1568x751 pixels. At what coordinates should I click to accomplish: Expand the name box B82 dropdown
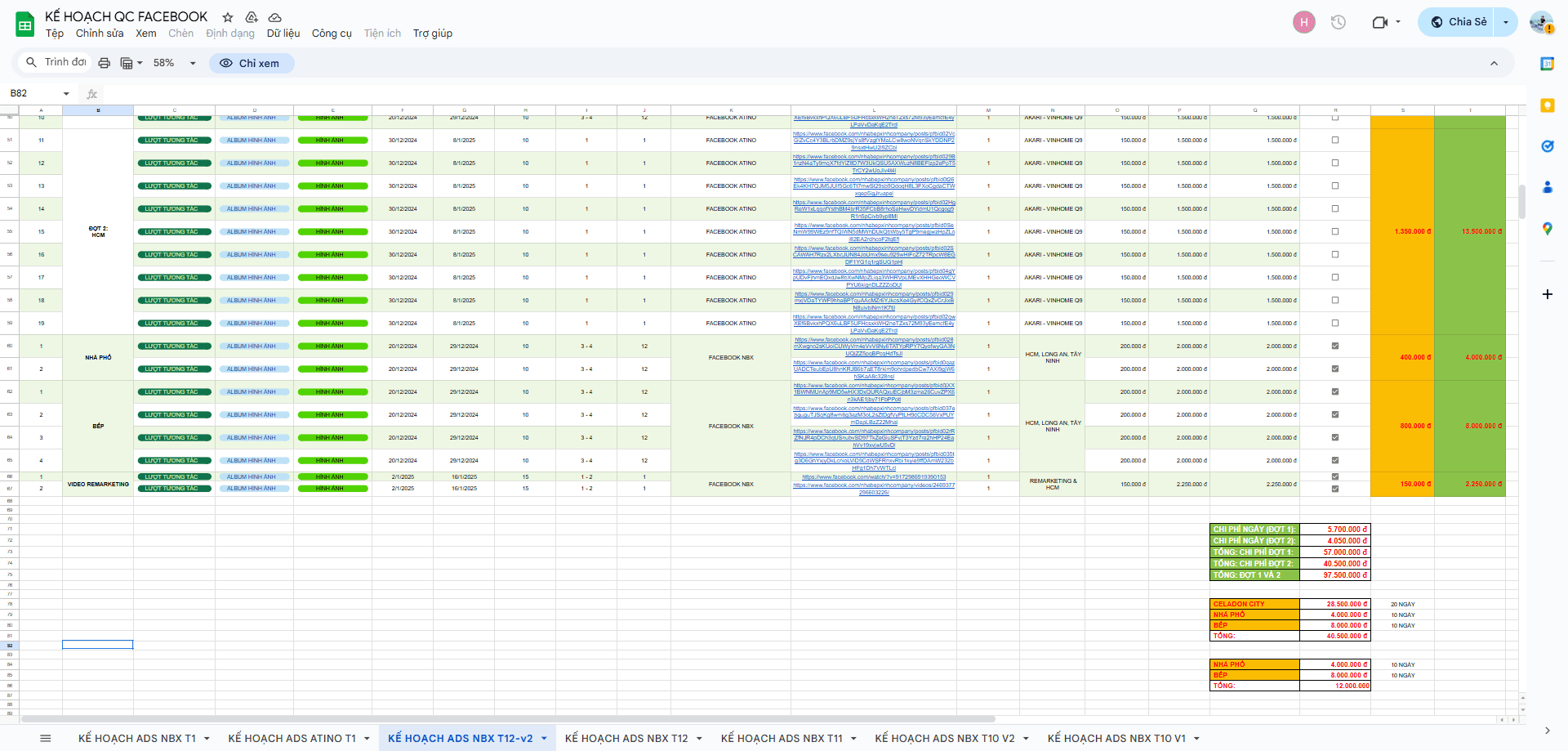(x=66, y=94)
